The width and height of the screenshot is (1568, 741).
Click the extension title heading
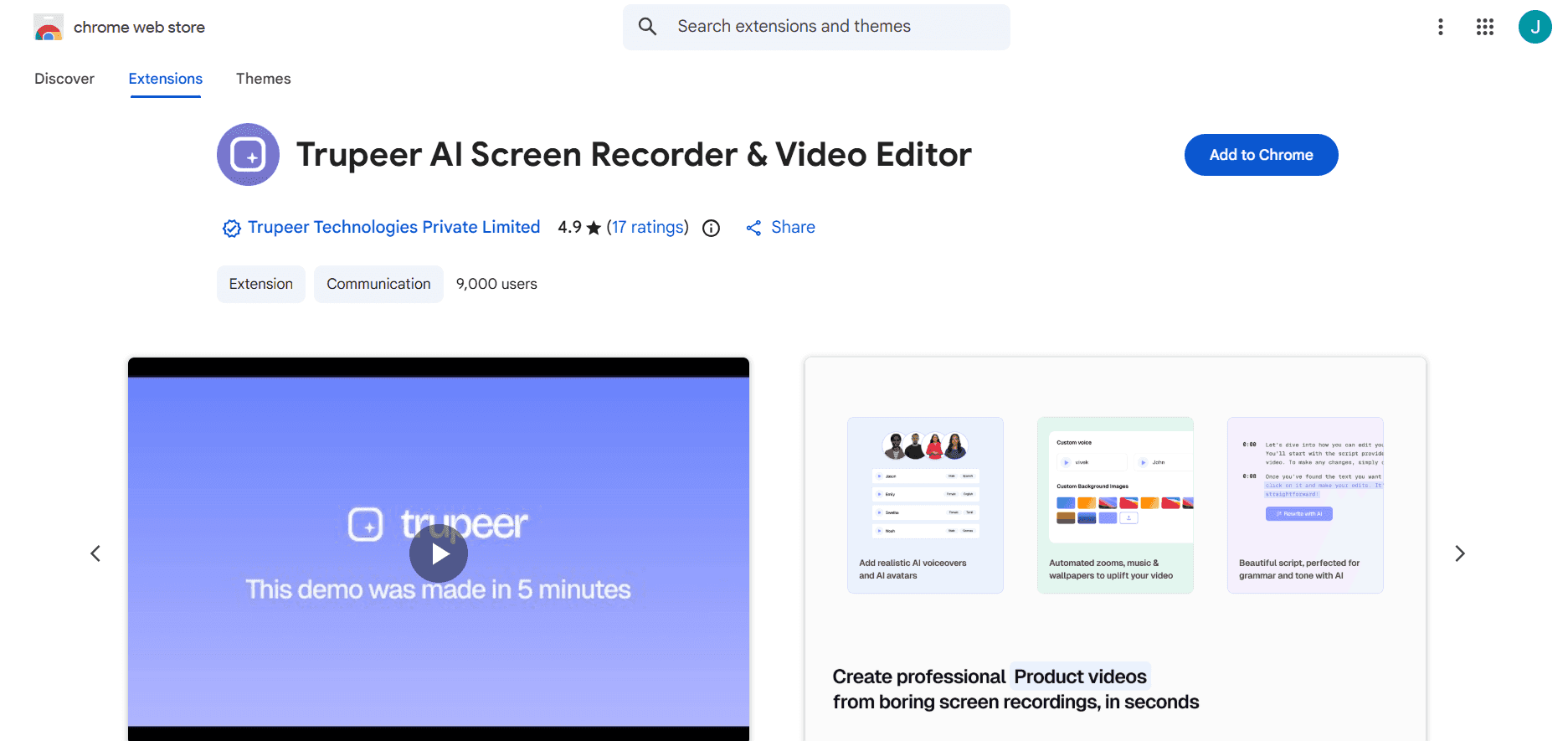[634, 155]
